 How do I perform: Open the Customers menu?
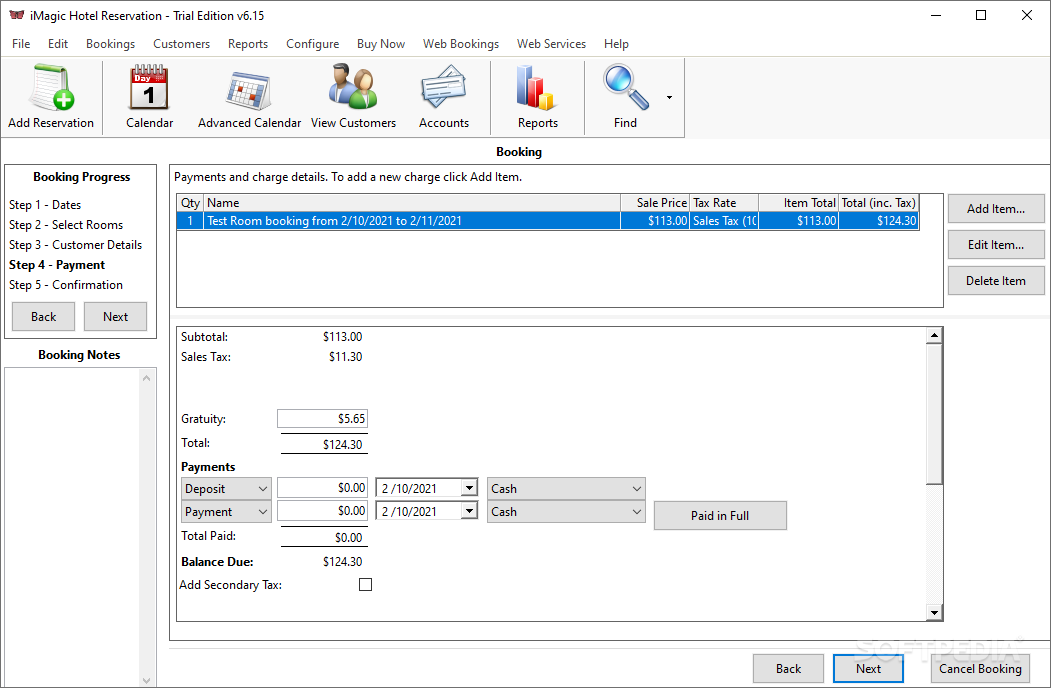tap(181, 44)
